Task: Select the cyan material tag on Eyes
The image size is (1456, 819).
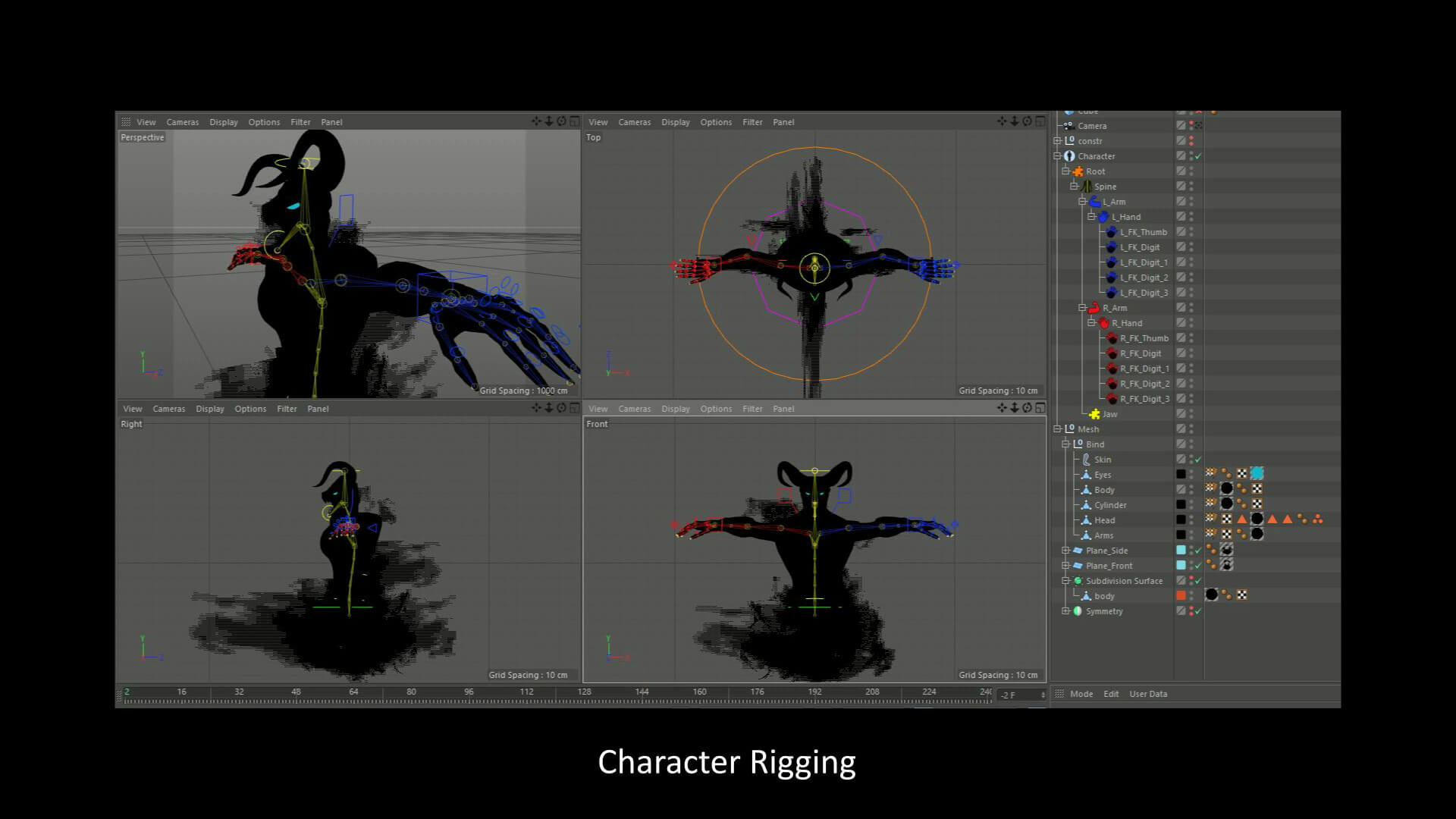Action: [1257, 474]
